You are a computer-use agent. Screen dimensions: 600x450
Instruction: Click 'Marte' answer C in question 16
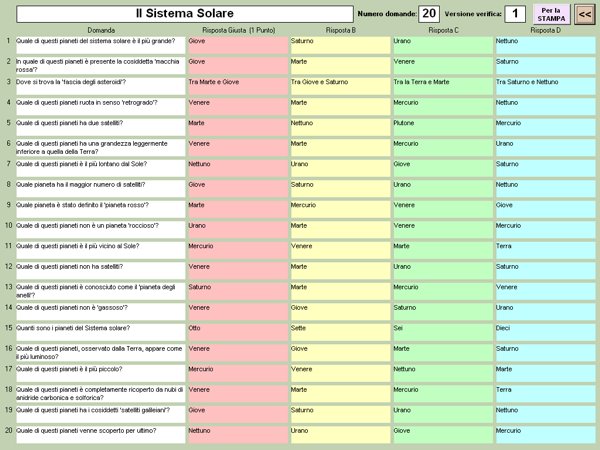tap(443, 353)
